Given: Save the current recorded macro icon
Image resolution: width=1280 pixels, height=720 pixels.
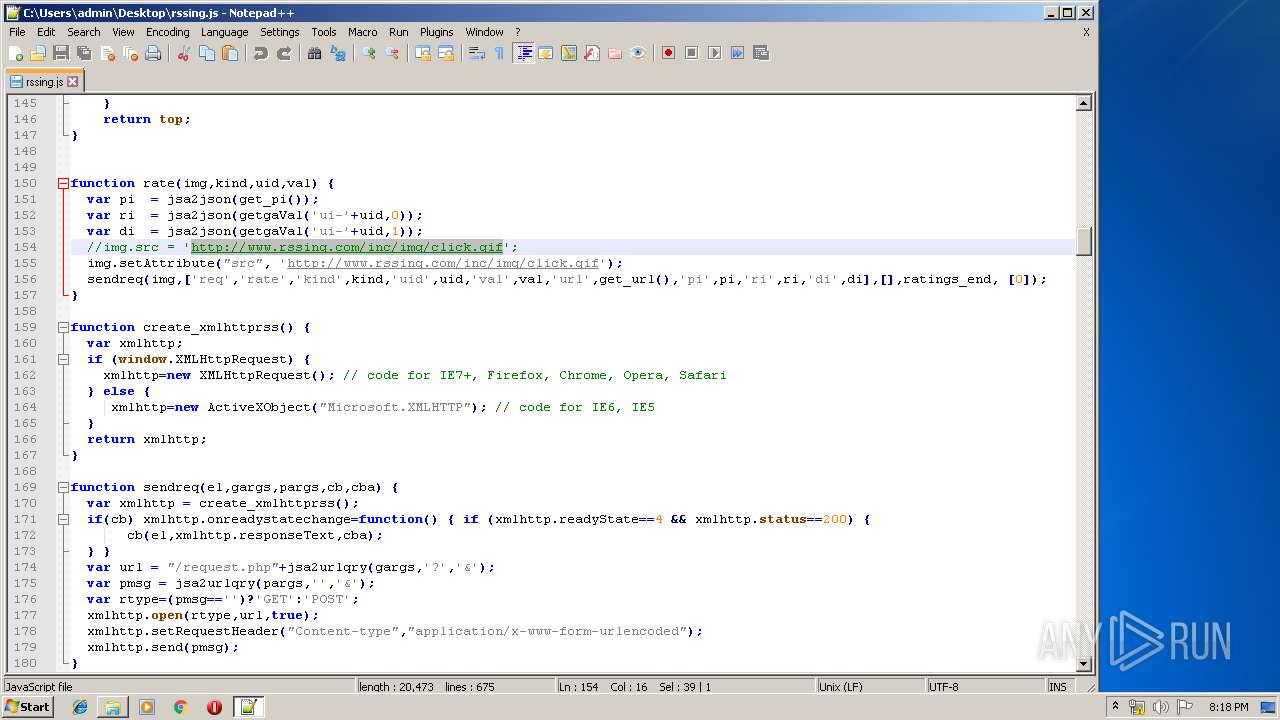Looking at the screenshot, I should point(761,53).
